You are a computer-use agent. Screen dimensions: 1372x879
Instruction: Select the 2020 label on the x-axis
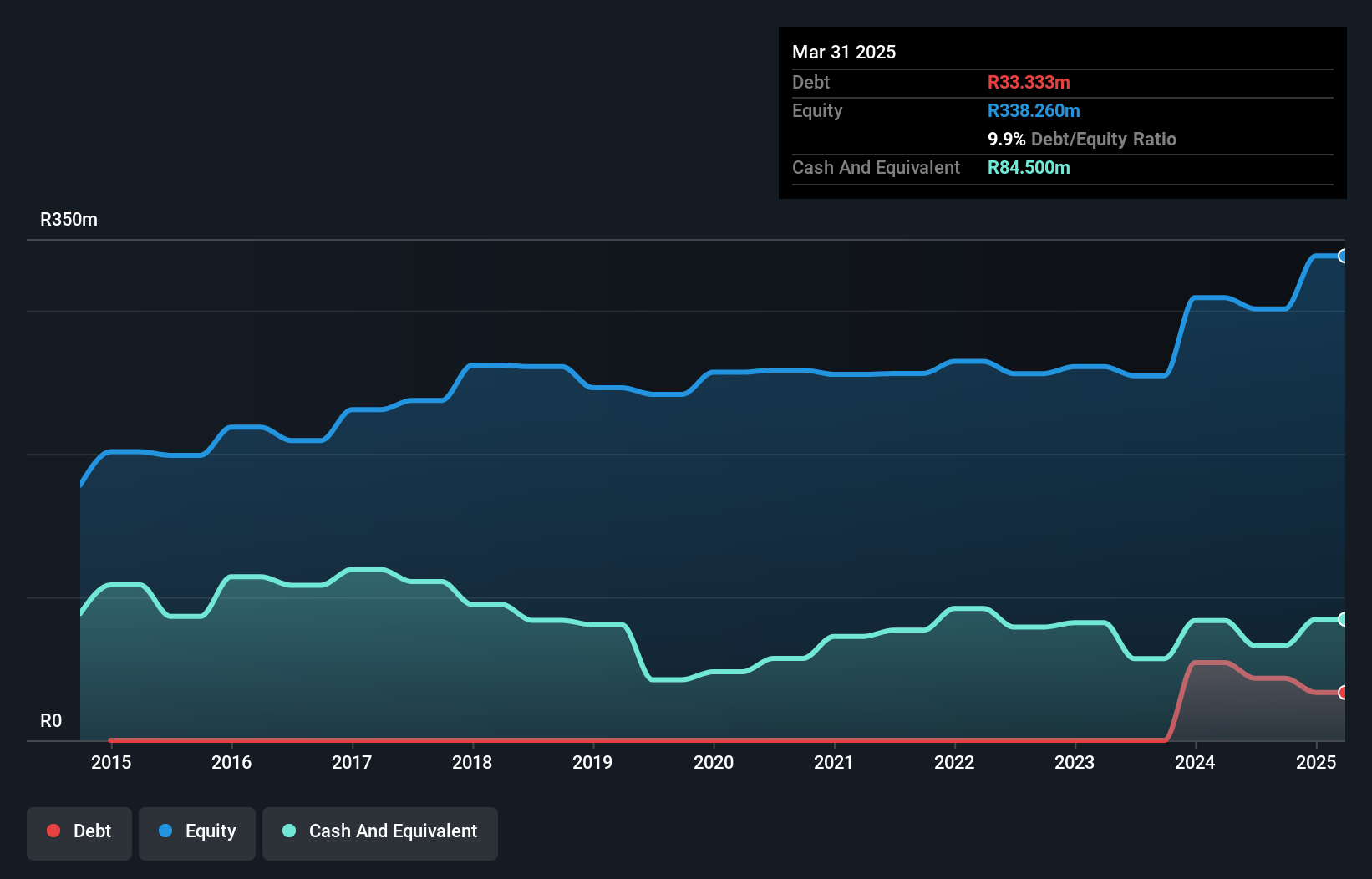[714, 762]
